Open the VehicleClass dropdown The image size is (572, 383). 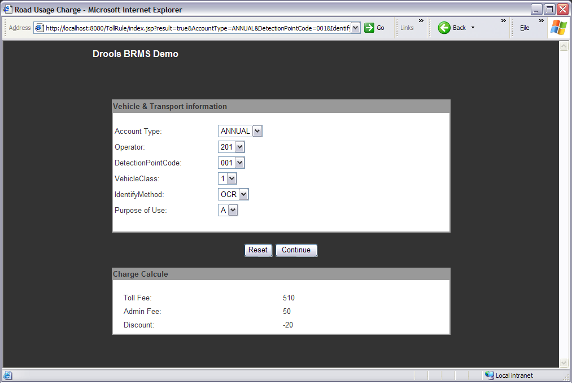coord(231,178)
